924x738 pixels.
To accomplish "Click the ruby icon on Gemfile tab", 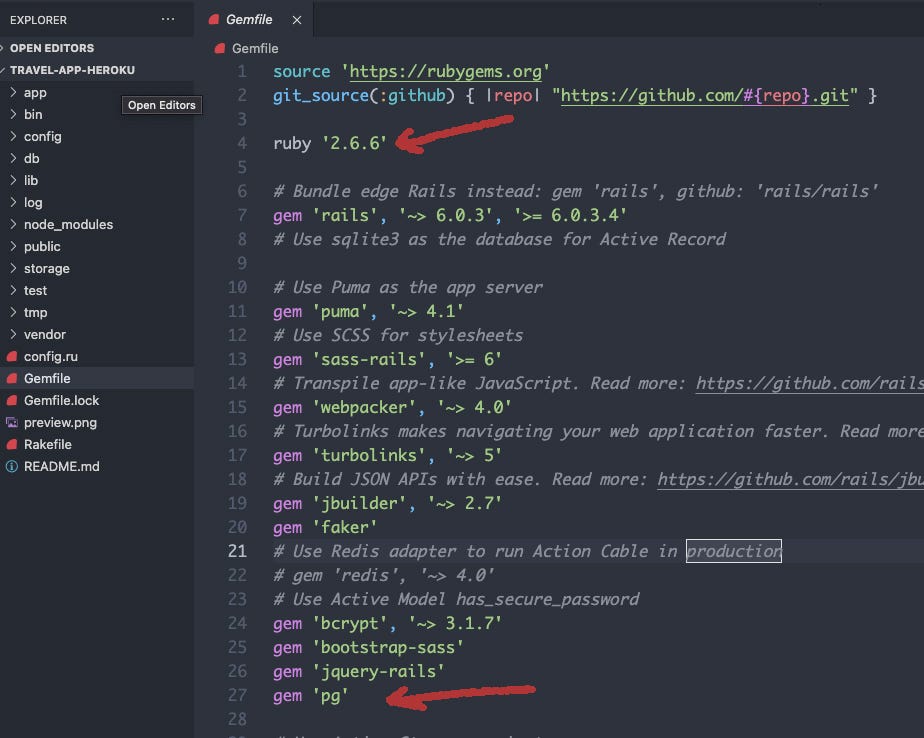I will pos(213,19).
